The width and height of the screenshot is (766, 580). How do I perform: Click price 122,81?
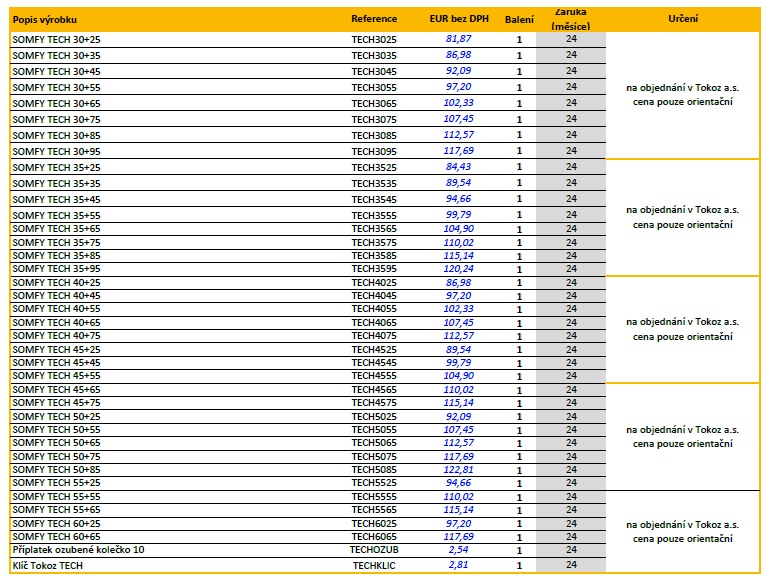coord(458,470)
